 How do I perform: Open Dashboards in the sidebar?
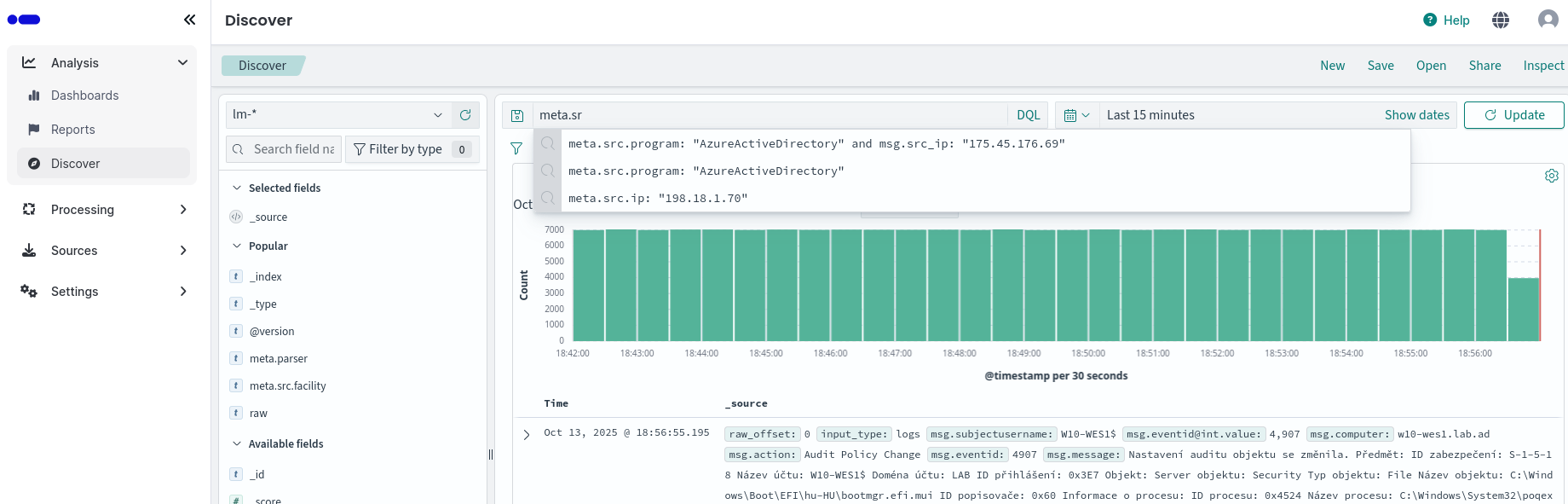[x=84, y=96]
